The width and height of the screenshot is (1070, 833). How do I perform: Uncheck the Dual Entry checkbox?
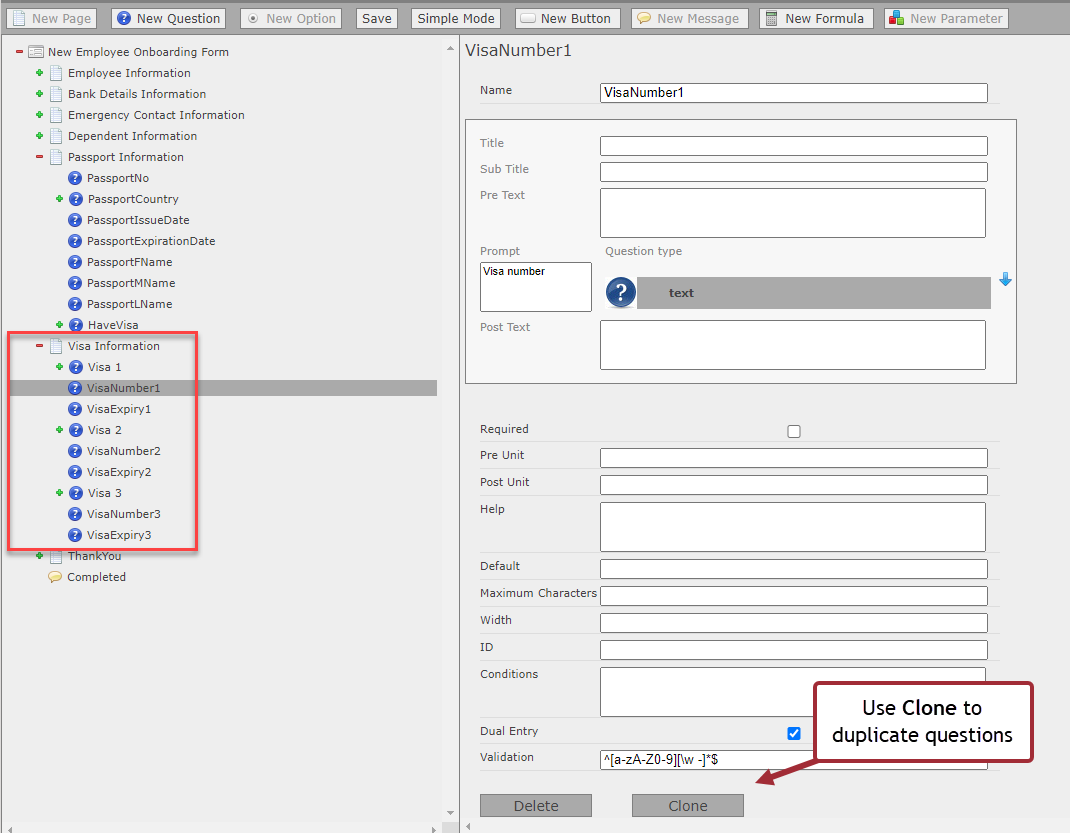point(794,733)
